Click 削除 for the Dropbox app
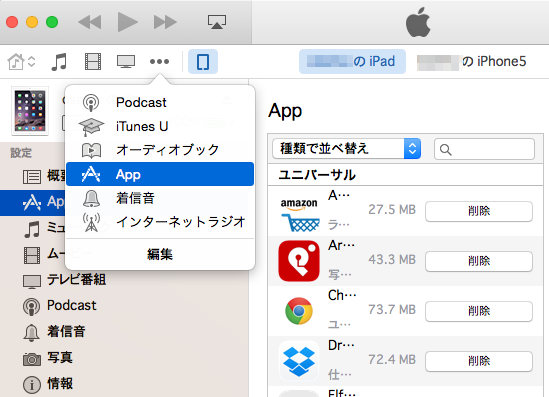The height and width of the screenshot is (397, 549). click(x=479, y=361)
